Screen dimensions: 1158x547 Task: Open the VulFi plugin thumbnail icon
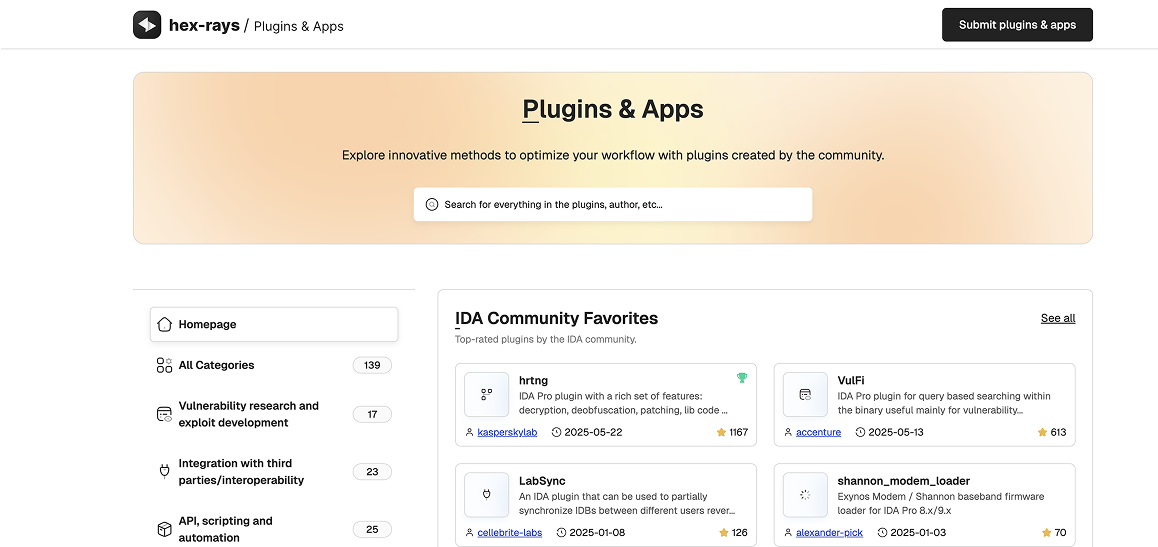[x=805, y=394]
